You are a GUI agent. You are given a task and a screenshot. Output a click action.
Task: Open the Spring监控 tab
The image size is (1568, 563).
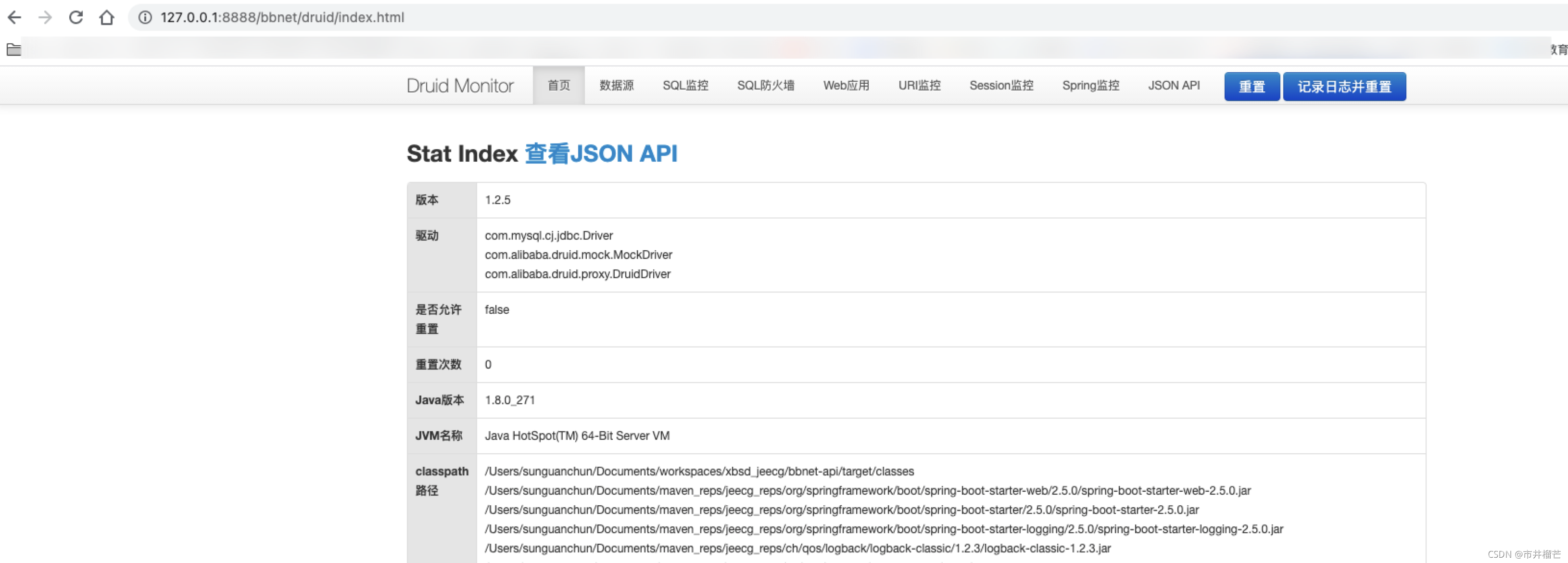click(1090, 86)
